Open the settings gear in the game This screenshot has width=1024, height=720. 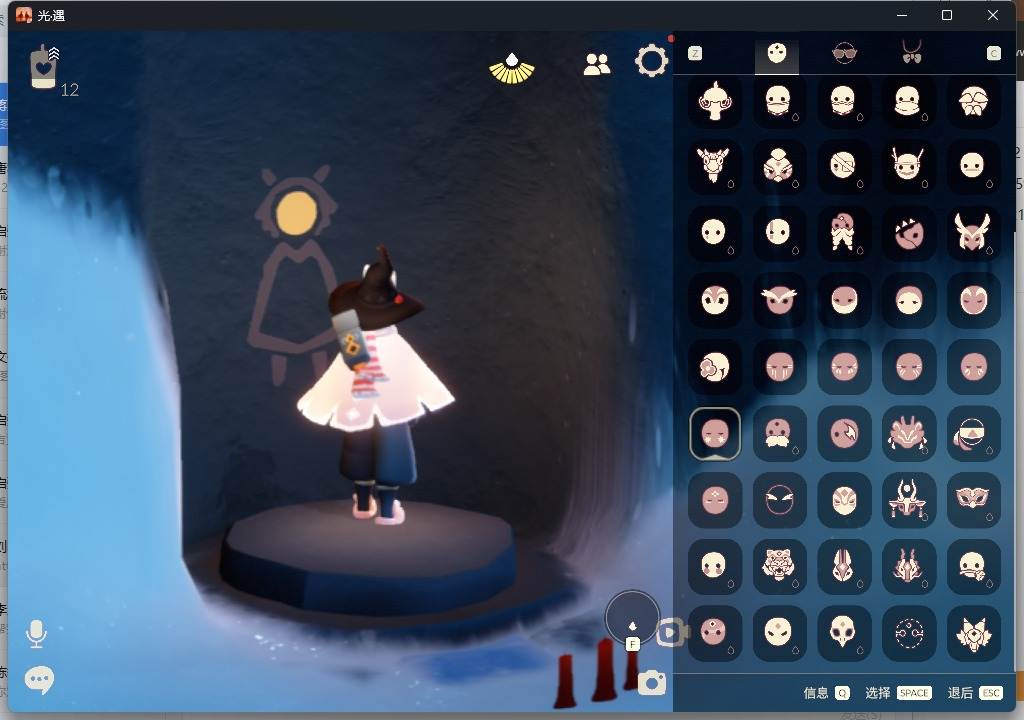[651, 62]
